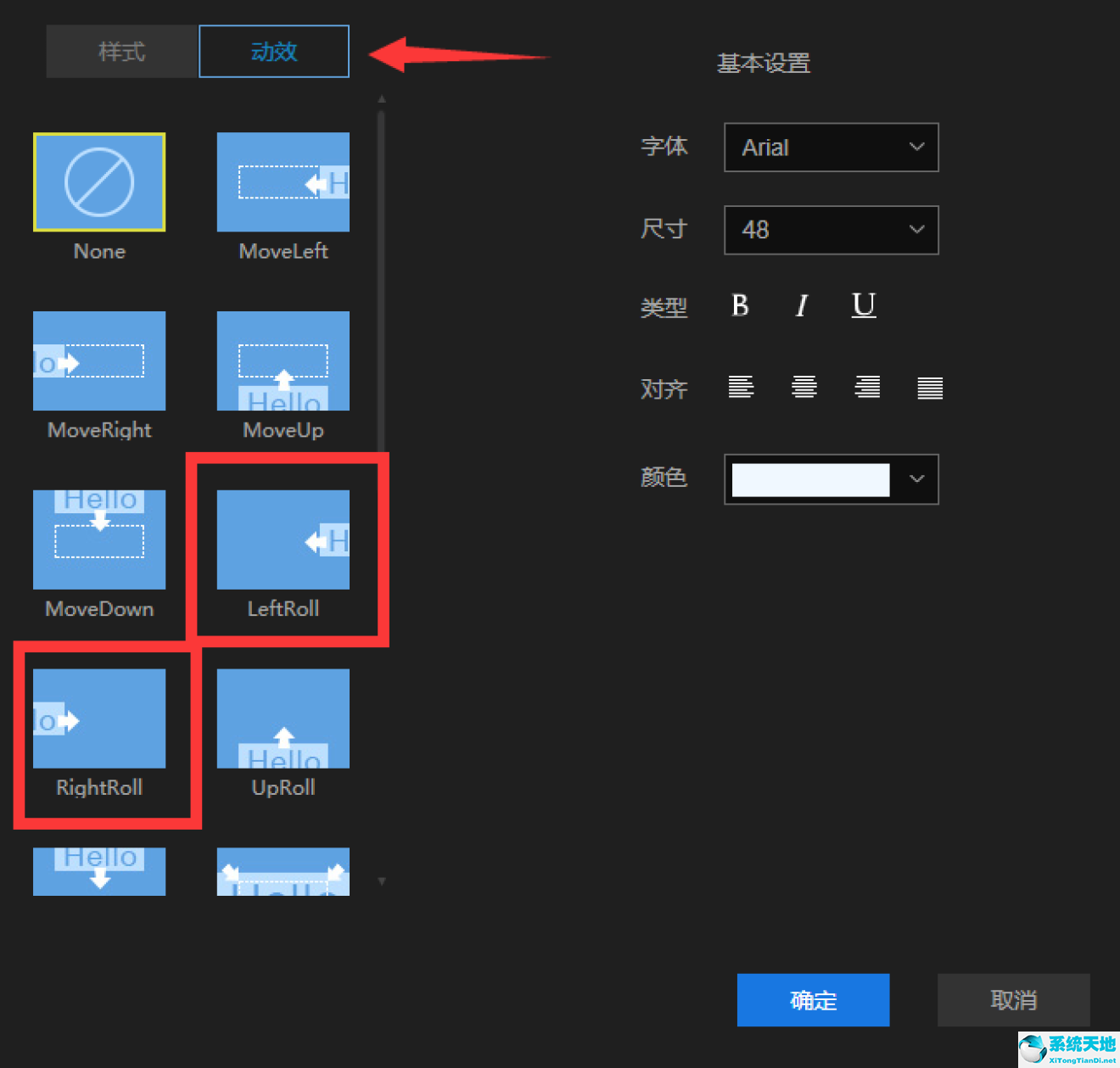Switch to the 样式 tab
The height and width of the screenshot is (1068, 1120).
click(122, 52)
